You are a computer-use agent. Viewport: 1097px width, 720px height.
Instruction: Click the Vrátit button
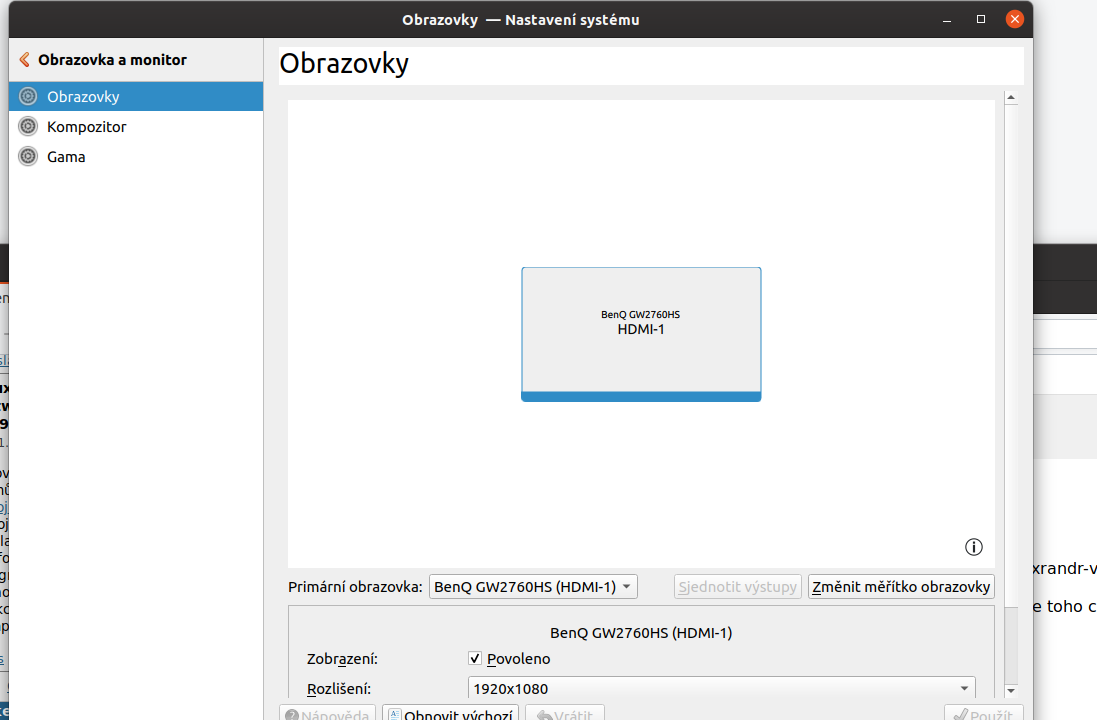pos(564,713)
